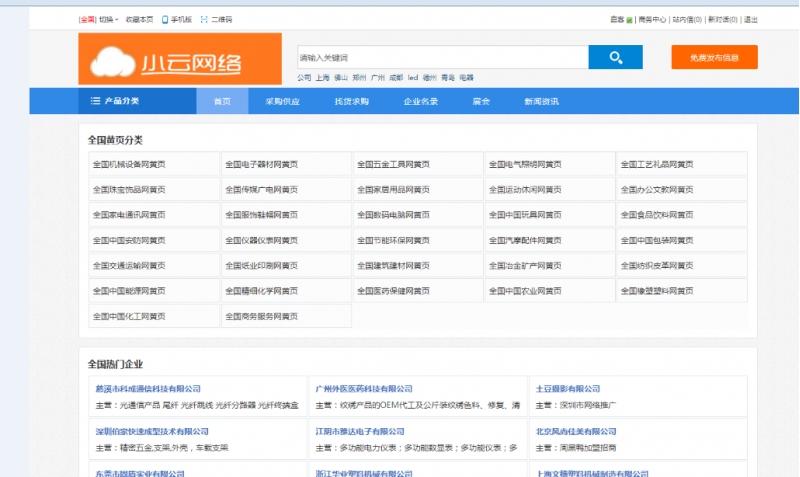Open 全国电子器材网黄页 category
This screenshot has width=800, height=477.
coord(261,164)
